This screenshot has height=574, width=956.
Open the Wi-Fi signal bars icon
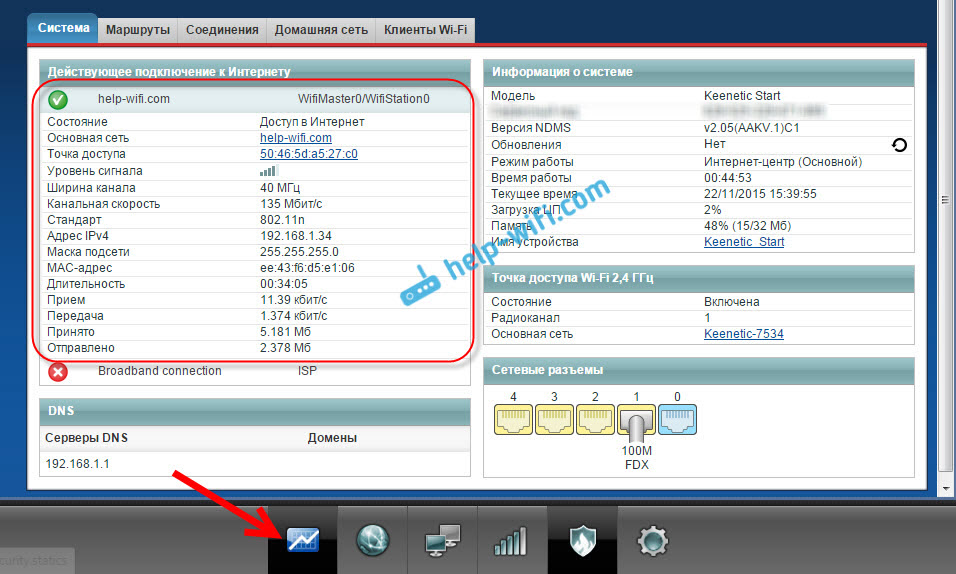[511, 541]
